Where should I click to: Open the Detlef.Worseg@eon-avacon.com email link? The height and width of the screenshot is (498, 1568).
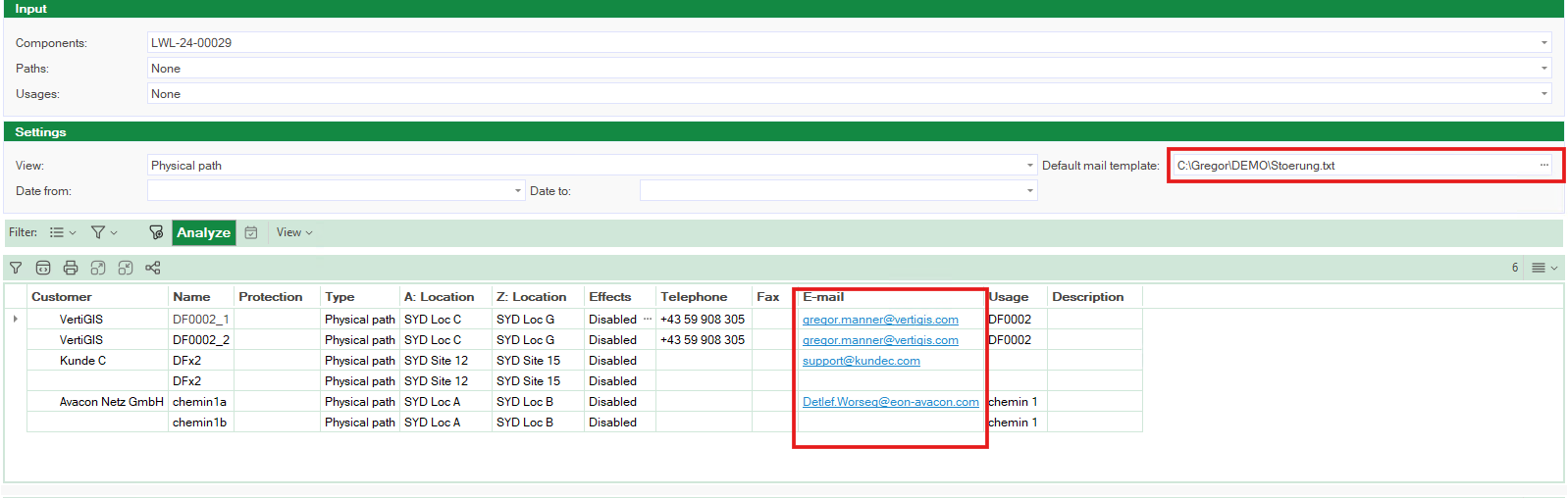click(x=891, y=402)
